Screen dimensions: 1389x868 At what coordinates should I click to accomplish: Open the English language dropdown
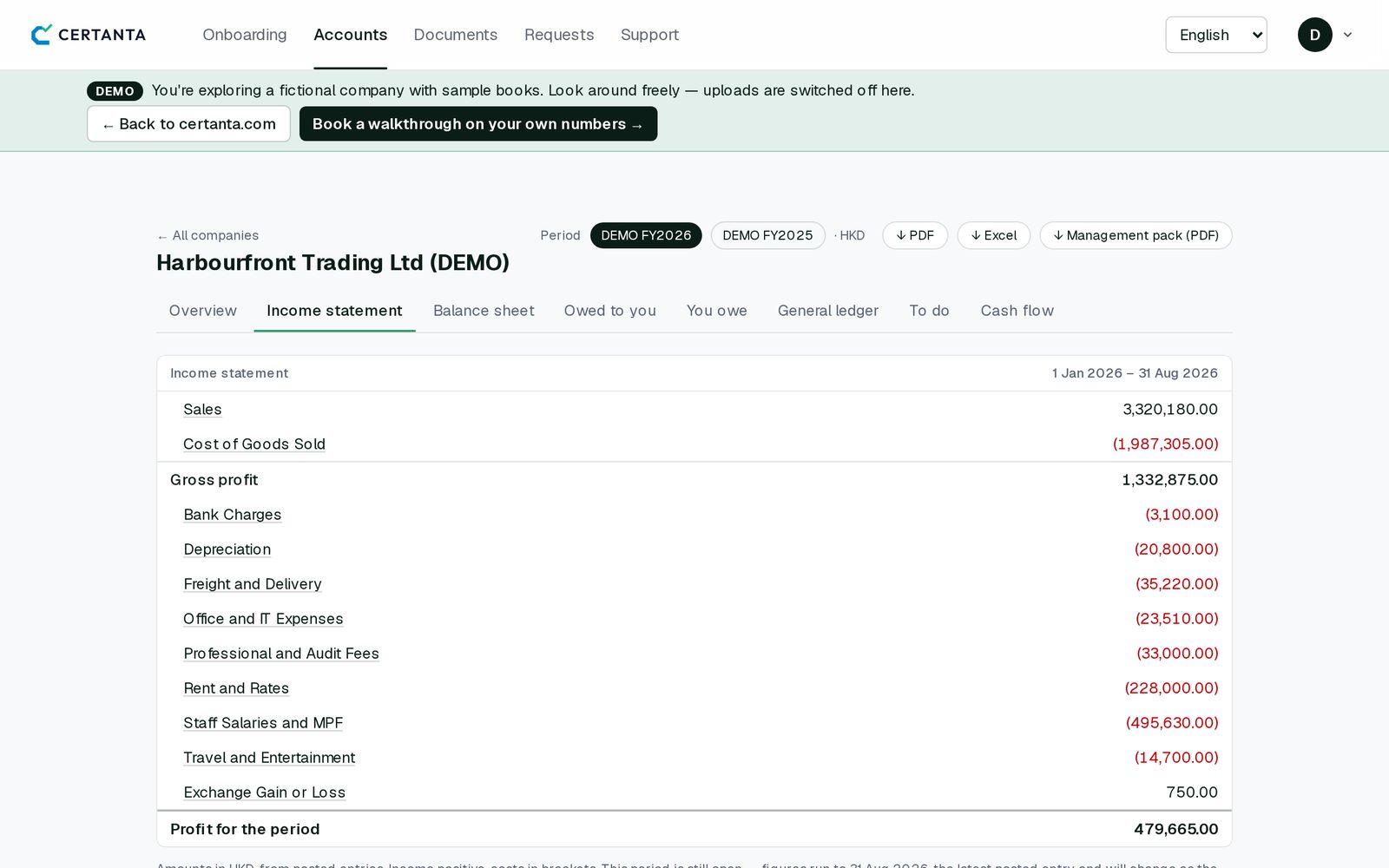(1215, 35)
